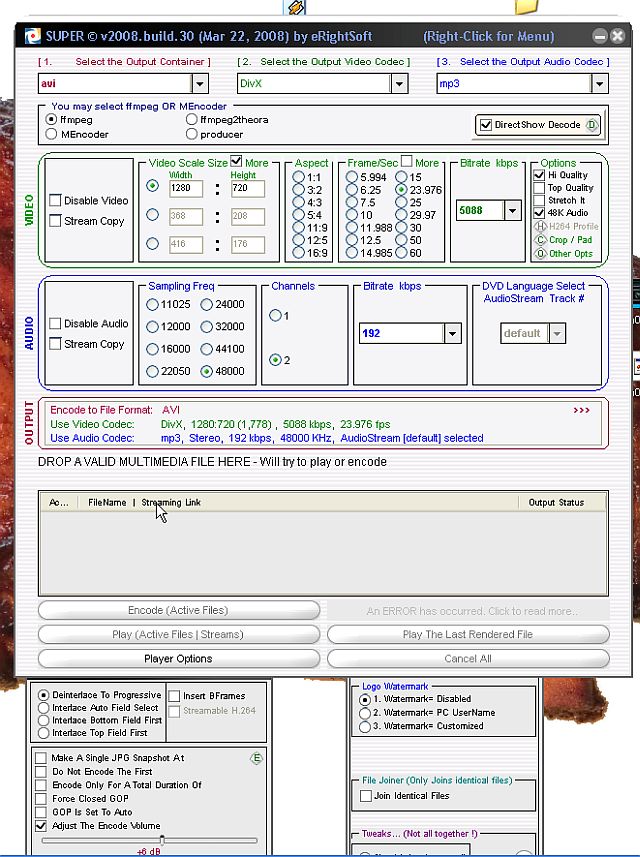Click Play The Last Rendered File
The image size is (640, 857).
click(x=468, y=635)
